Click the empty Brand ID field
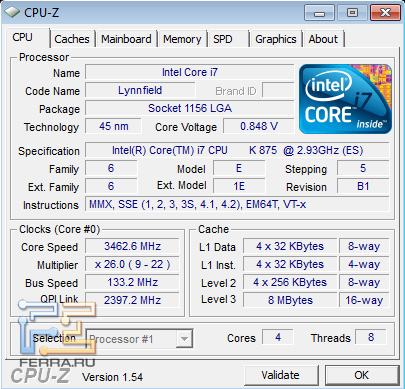The image size is (405, 389). click(x=278, y=90)
